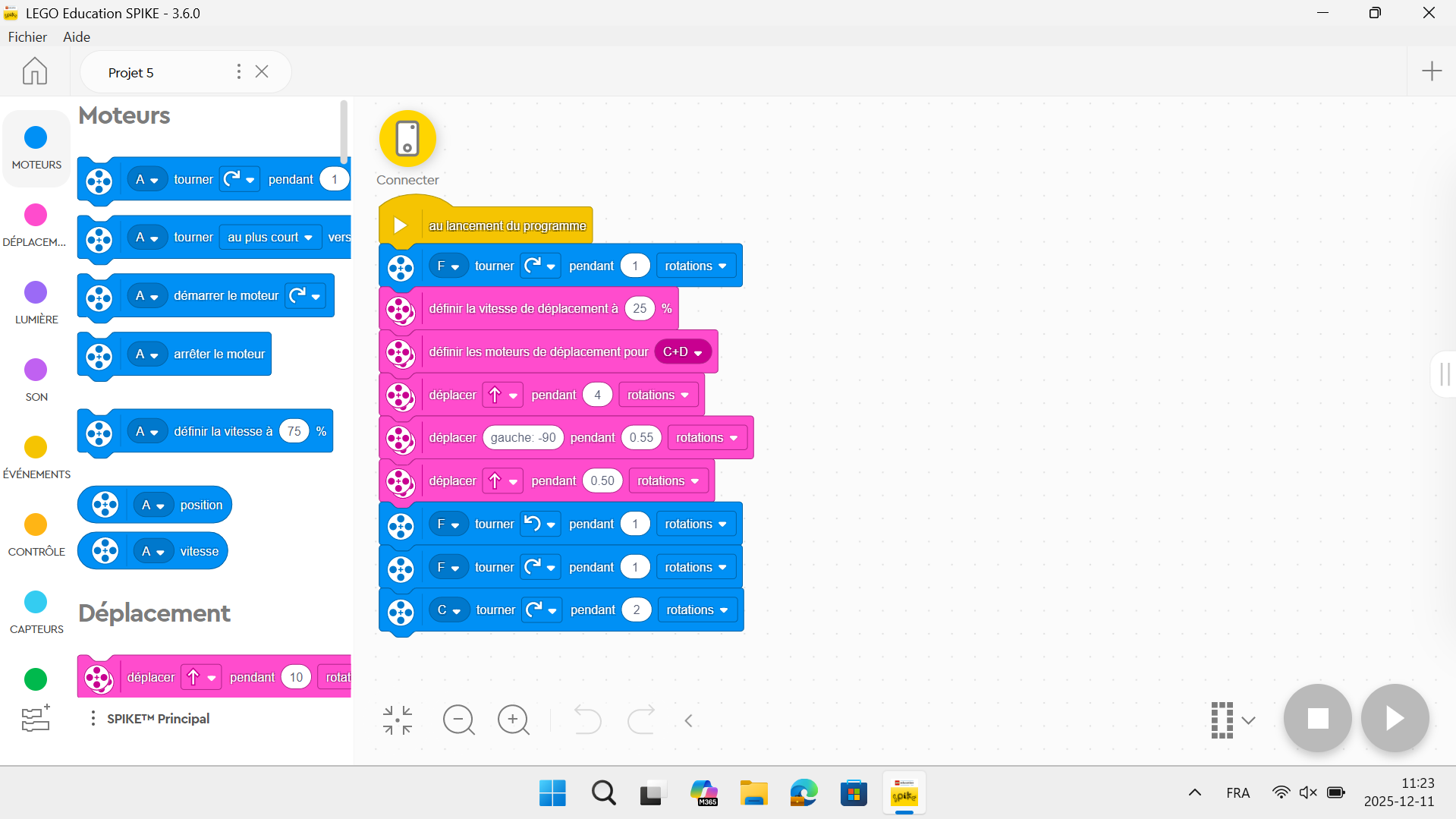The height and width of the screenshot is (819, 1456).
Task: Select the Déplacement category
Action: (36, 225)
